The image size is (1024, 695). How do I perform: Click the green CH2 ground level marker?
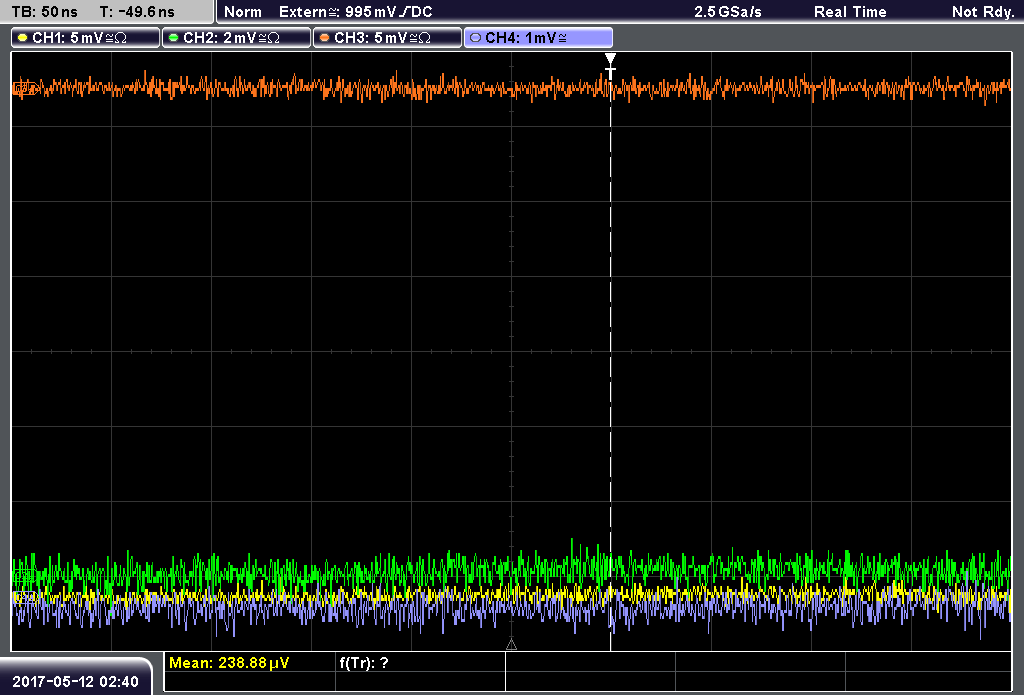pyautogui.click(x=24, y=576)
